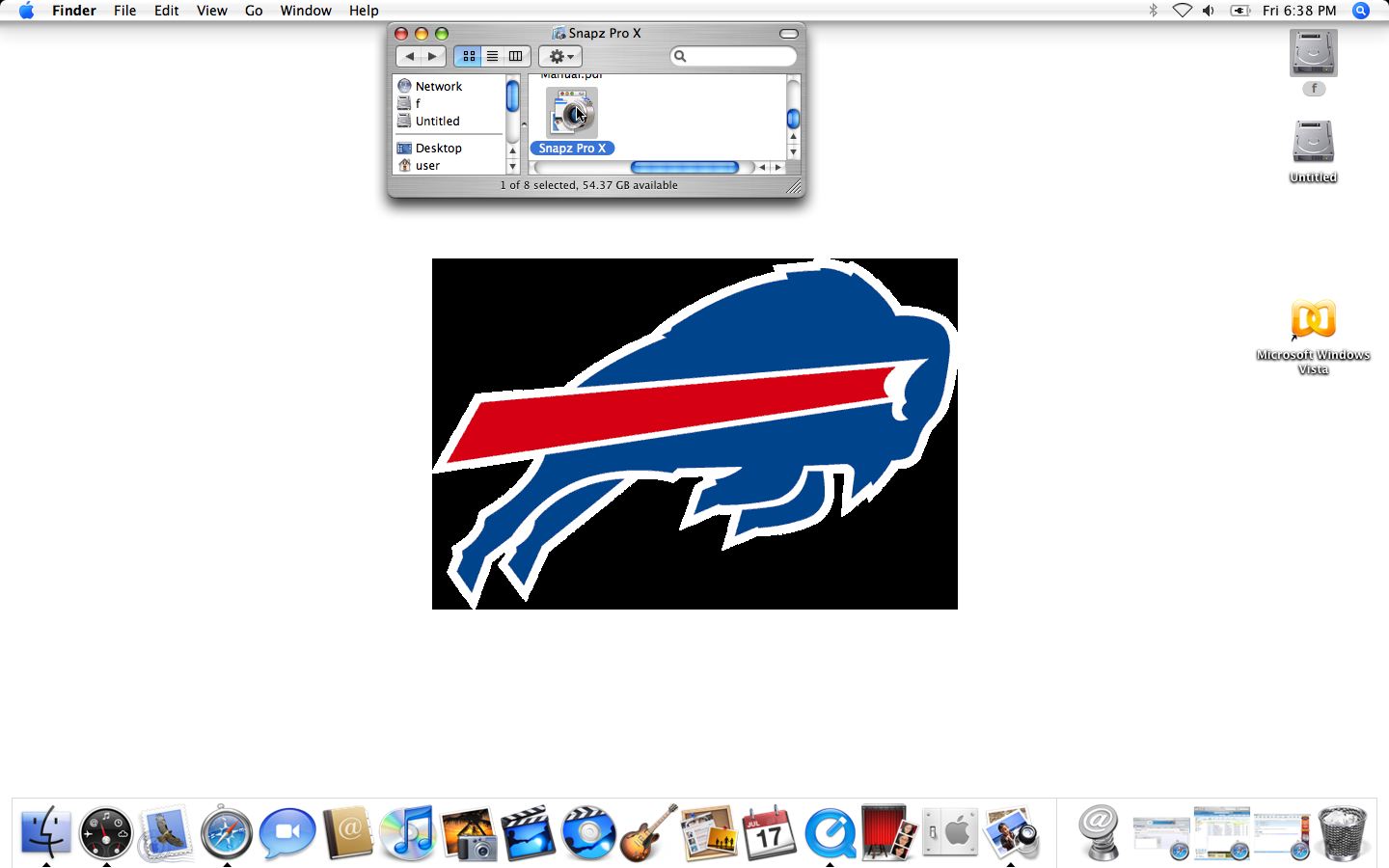Open the View menu
This screenshot has height=868, width=1389.
click(211, 11)
